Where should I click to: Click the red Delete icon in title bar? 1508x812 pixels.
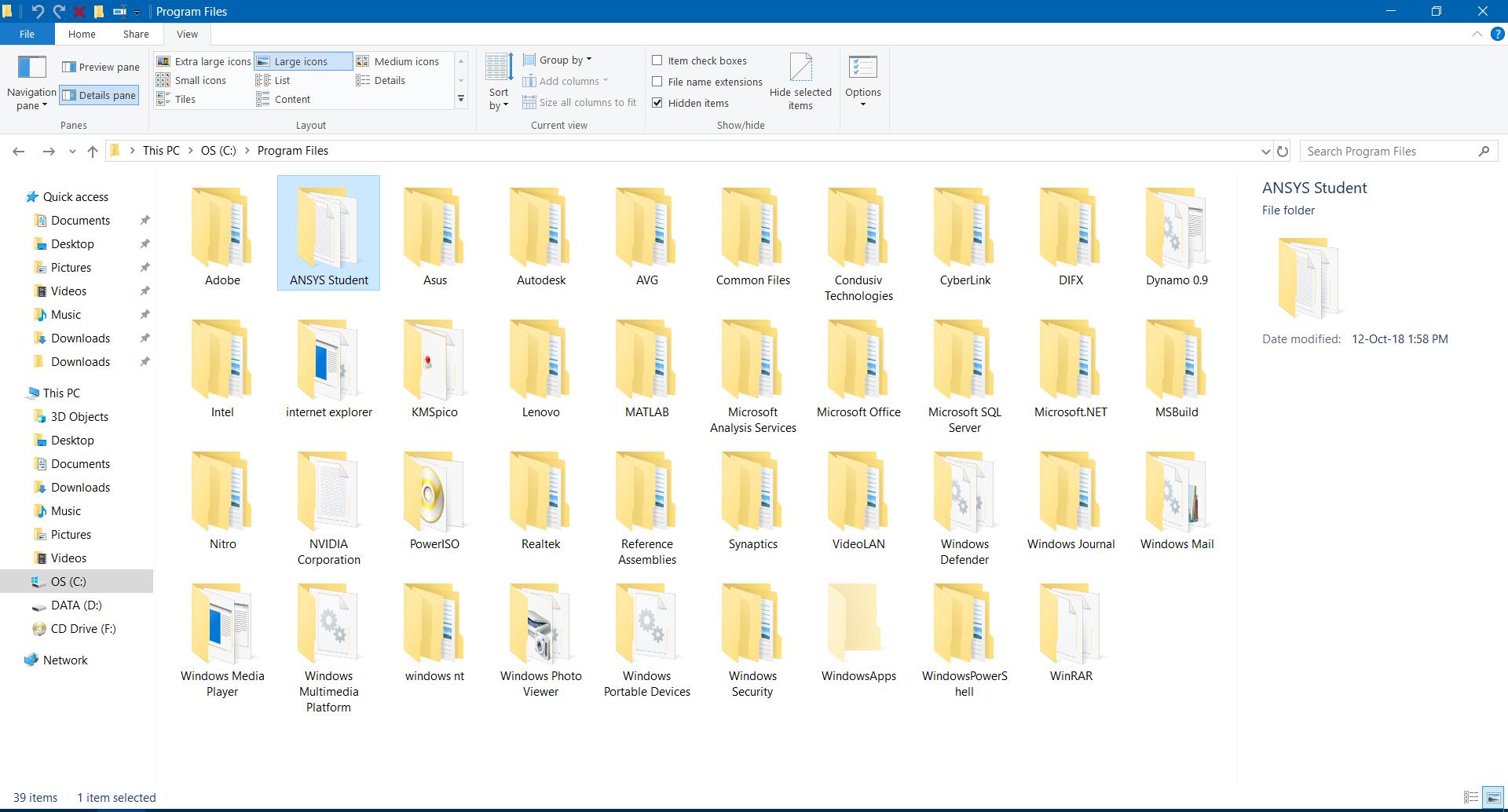pos(79,11)
